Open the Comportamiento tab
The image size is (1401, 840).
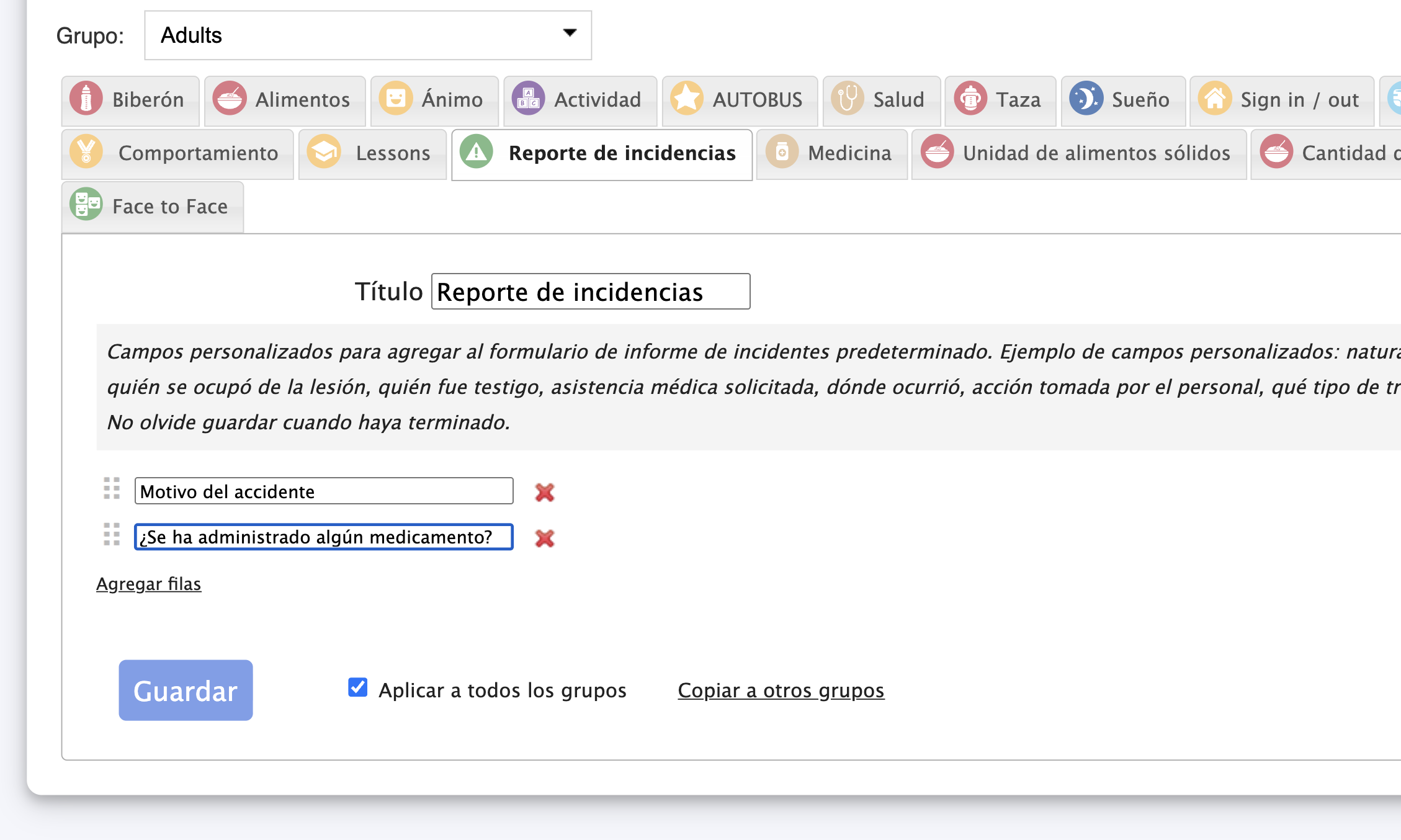(x=177, y=153)
